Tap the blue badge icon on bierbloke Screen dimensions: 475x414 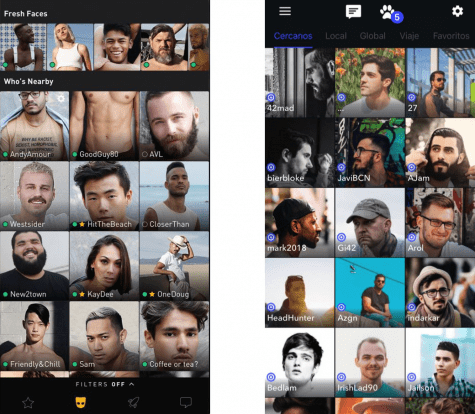tap(271, 167)
